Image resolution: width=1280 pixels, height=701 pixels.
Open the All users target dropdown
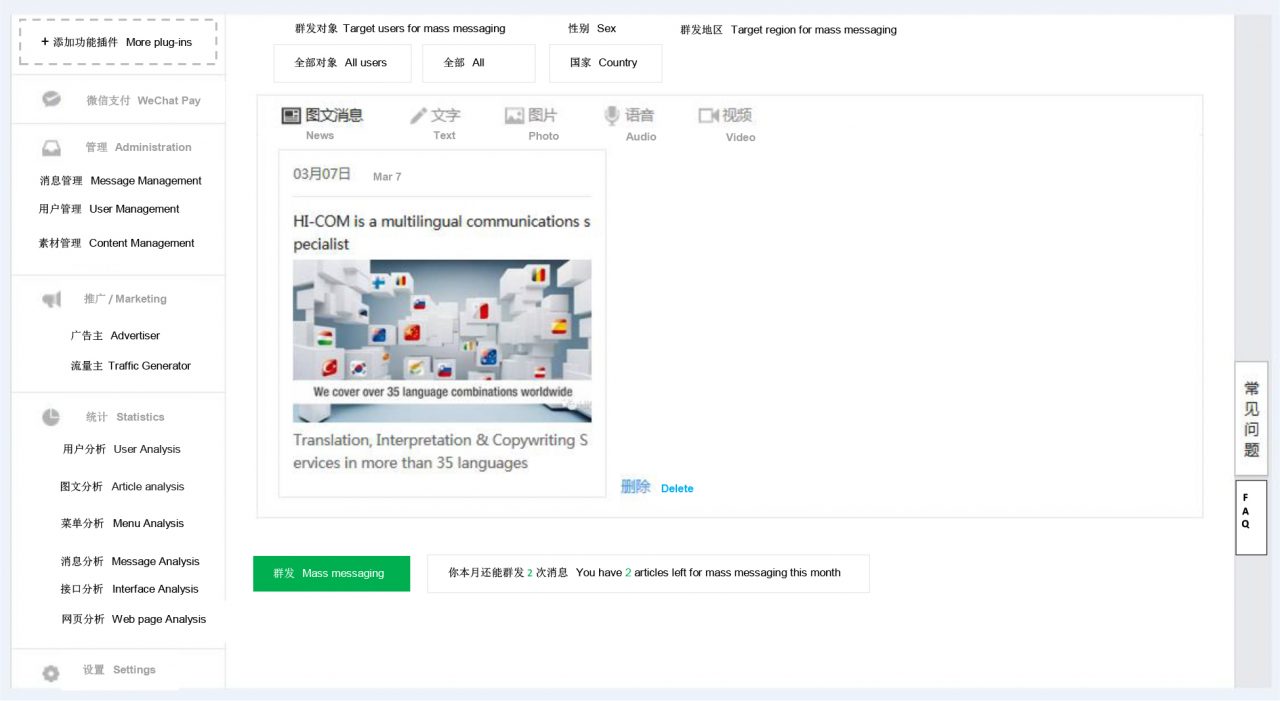tap(342, 63)
